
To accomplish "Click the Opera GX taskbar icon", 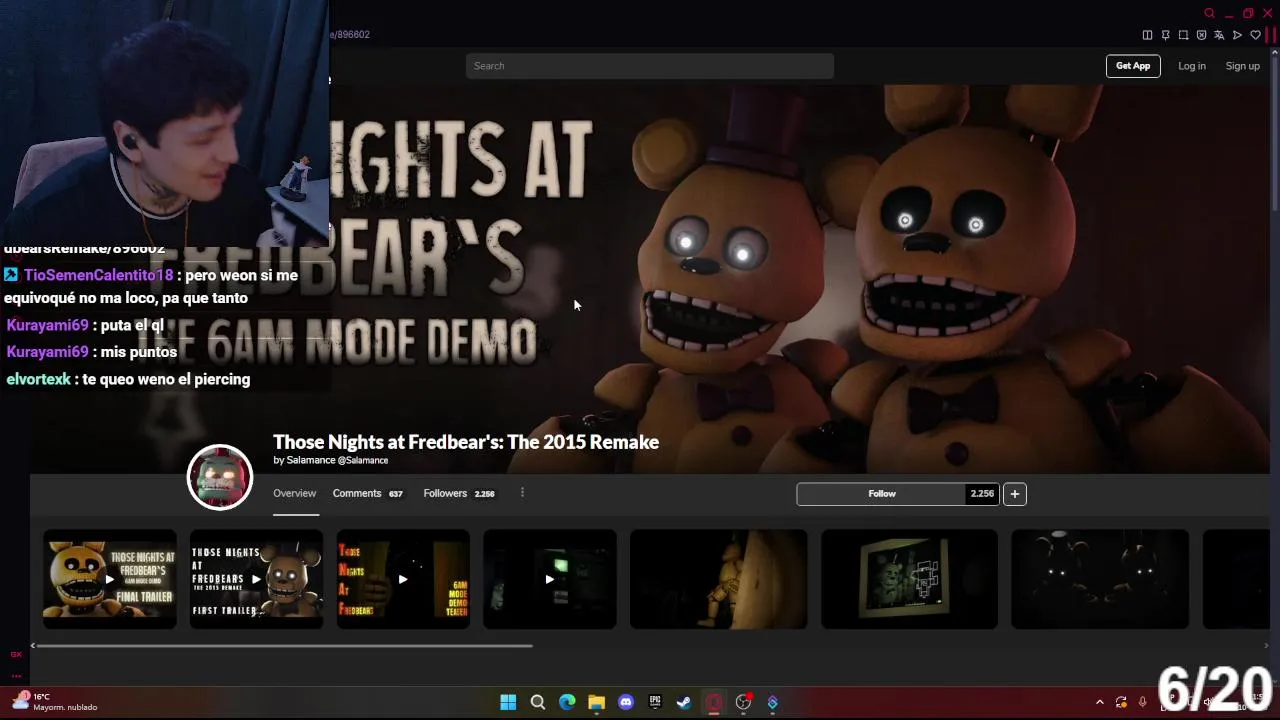I will tap(714, 702).
